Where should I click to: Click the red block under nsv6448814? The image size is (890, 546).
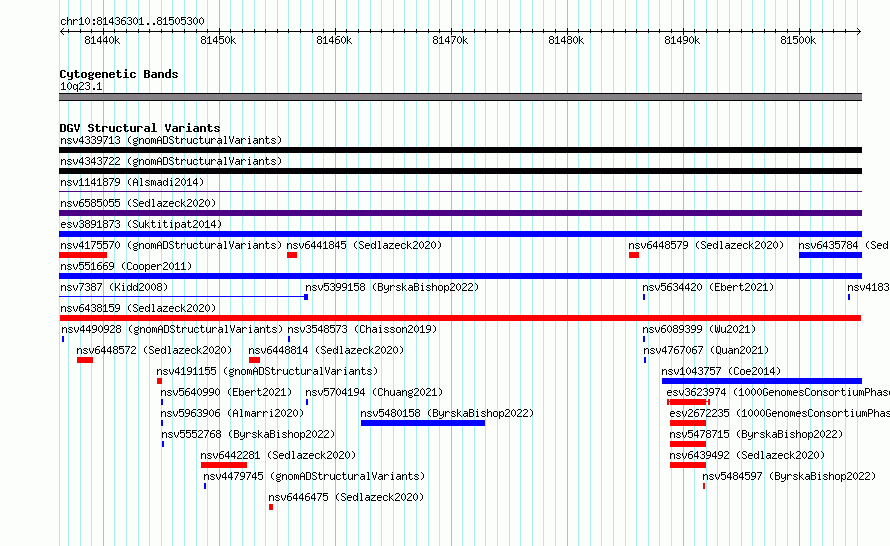[x=254, y=360]
